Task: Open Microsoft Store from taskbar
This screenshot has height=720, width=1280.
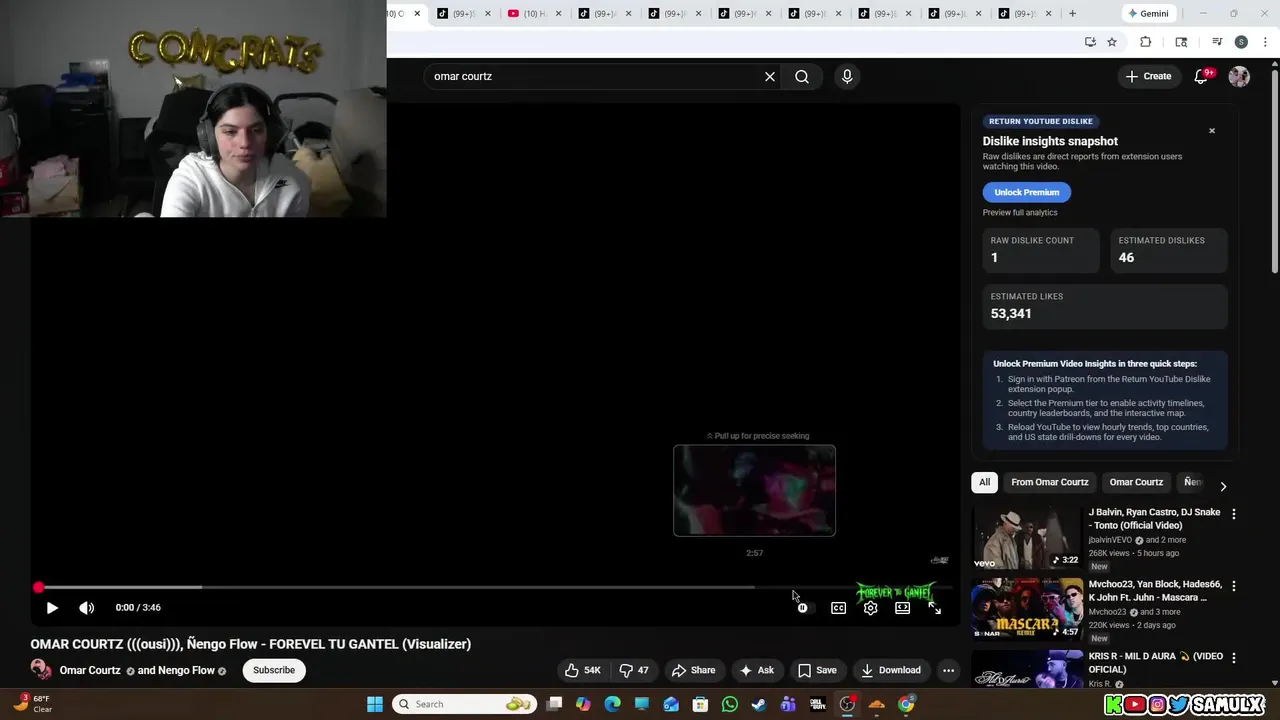Action: pos(700,704)
